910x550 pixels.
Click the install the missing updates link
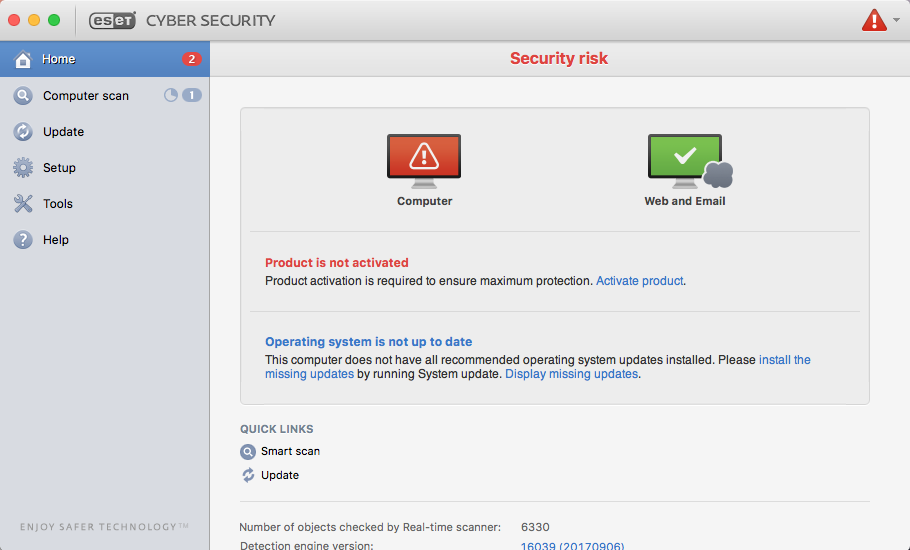pyautogui.click(x=784, y=359)
